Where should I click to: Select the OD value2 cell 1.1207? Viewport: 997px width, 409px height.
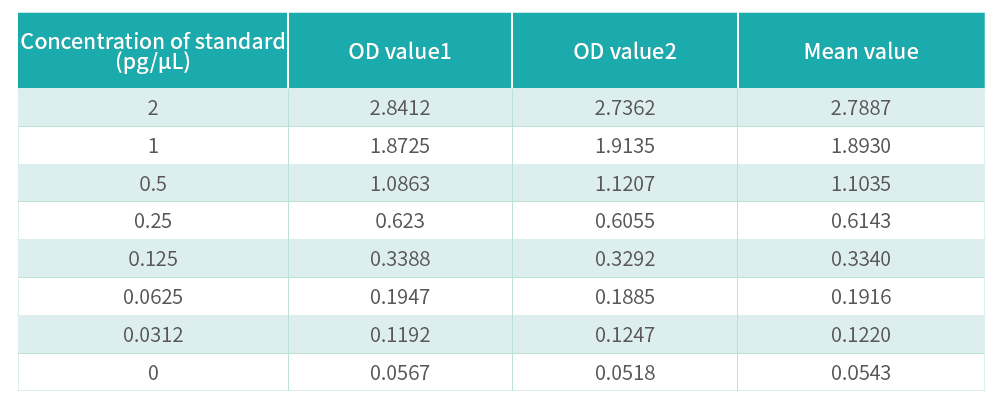(x=625, y=184)
